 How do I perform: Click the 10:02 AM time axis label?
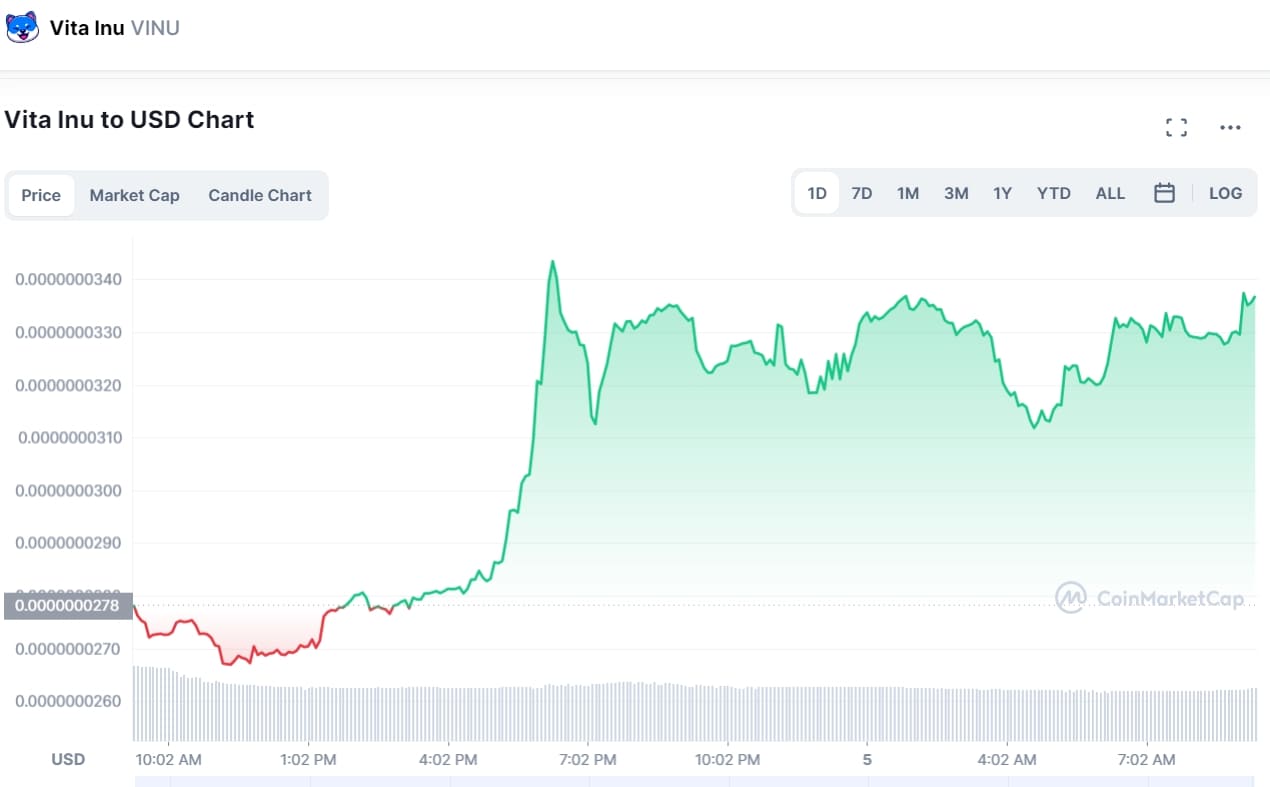tap(168, 760)
